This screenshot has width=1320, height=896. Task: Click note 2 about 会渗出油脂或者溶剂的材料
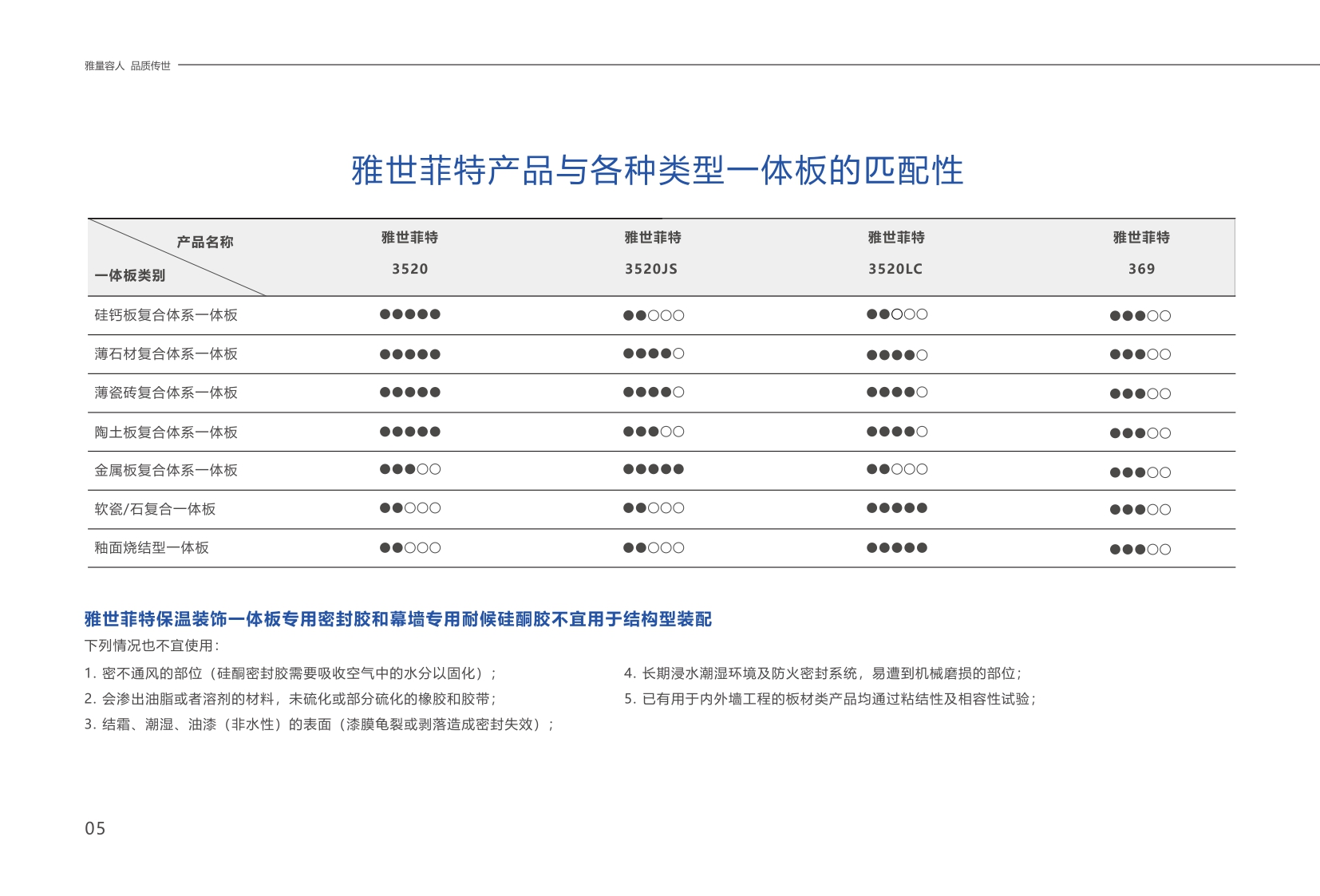click(290, 699)
